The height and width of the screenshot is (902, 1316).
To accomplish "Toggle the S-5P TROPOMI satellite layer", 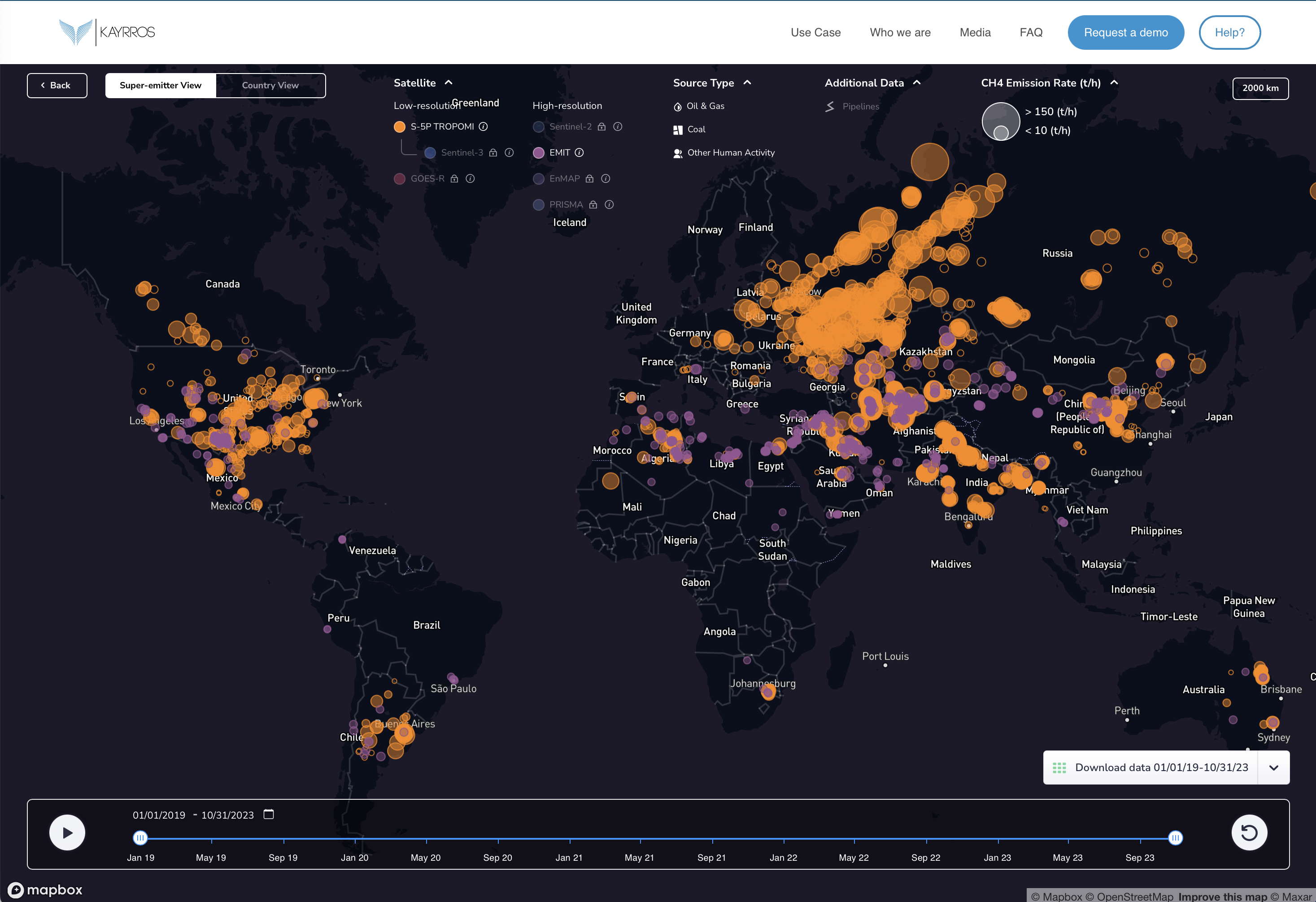I will (x=400, y=127).
